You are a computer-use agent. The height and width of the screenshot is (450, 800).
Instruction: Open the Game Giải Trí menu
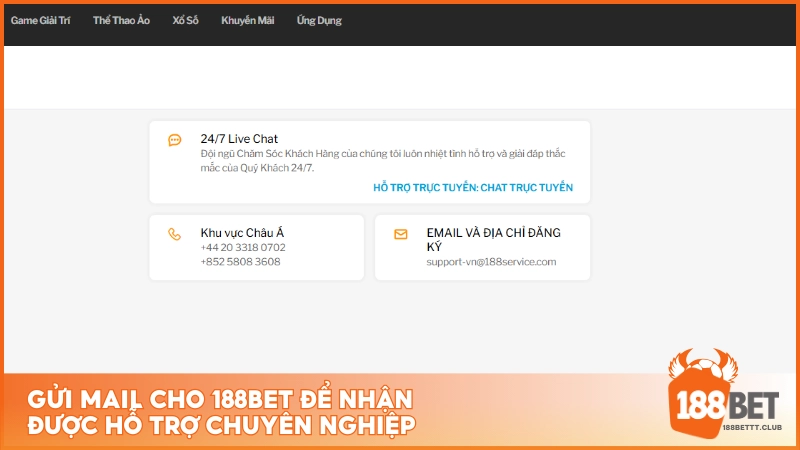click(x=40, y=20)
